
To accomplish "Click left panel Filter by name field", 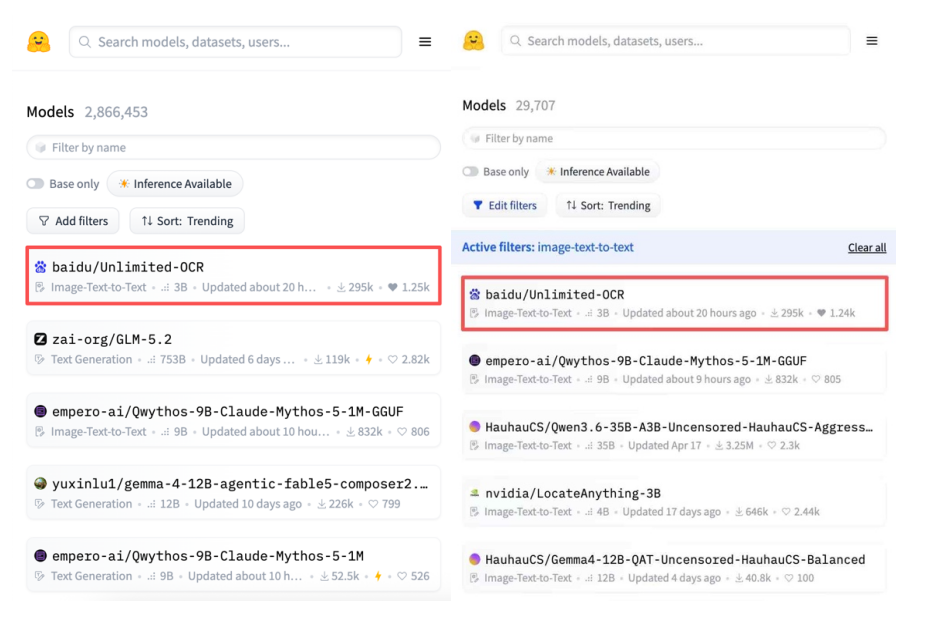I will point(233,147).
